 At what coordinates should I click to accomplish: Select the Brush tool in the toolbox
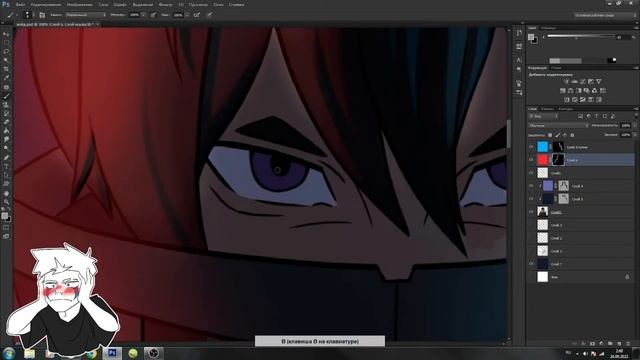point(6,96)
